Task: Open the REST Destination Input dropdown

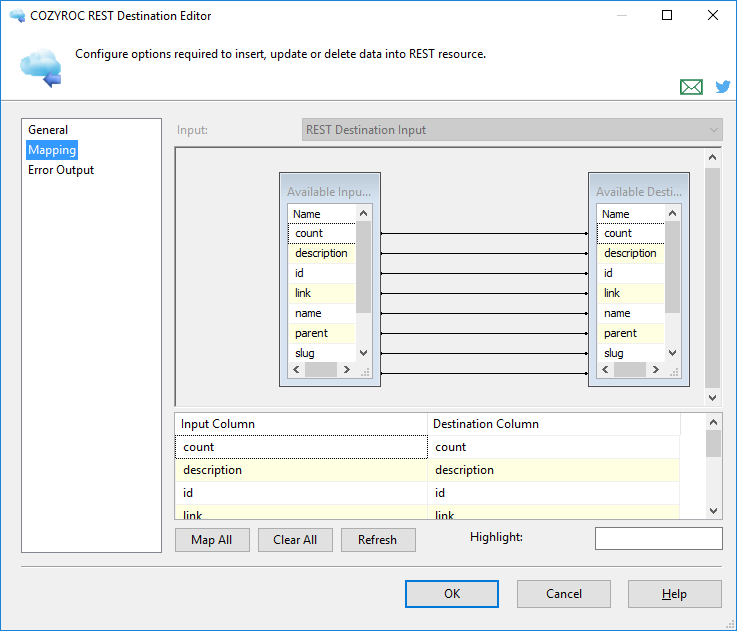Action: [x=512, y=130]
